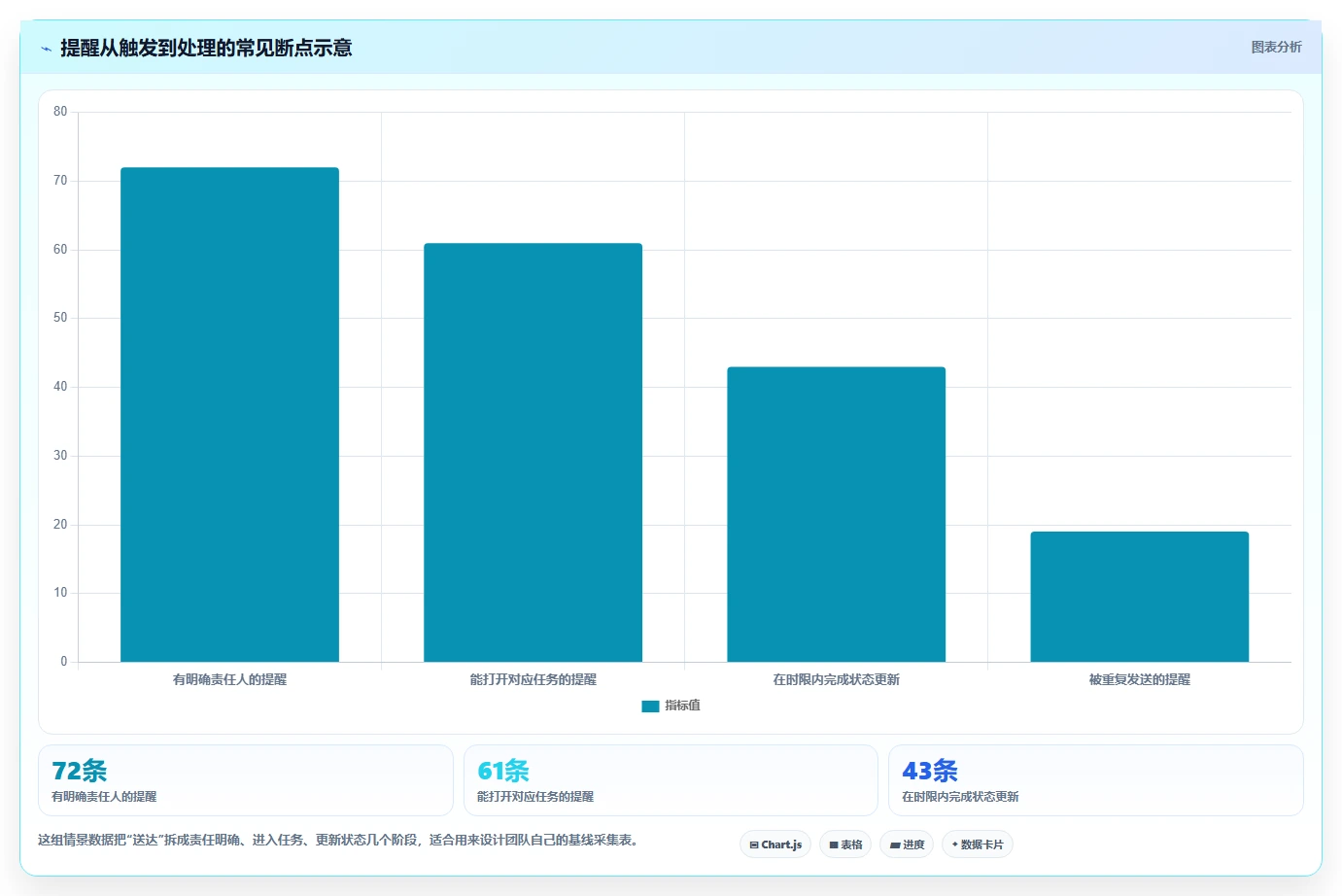The height and width of the screenshot is (896, 1342).
Task: Click the chart title 提醒从触发到处理的常见断点示意
Action: (x=206, y=48)
